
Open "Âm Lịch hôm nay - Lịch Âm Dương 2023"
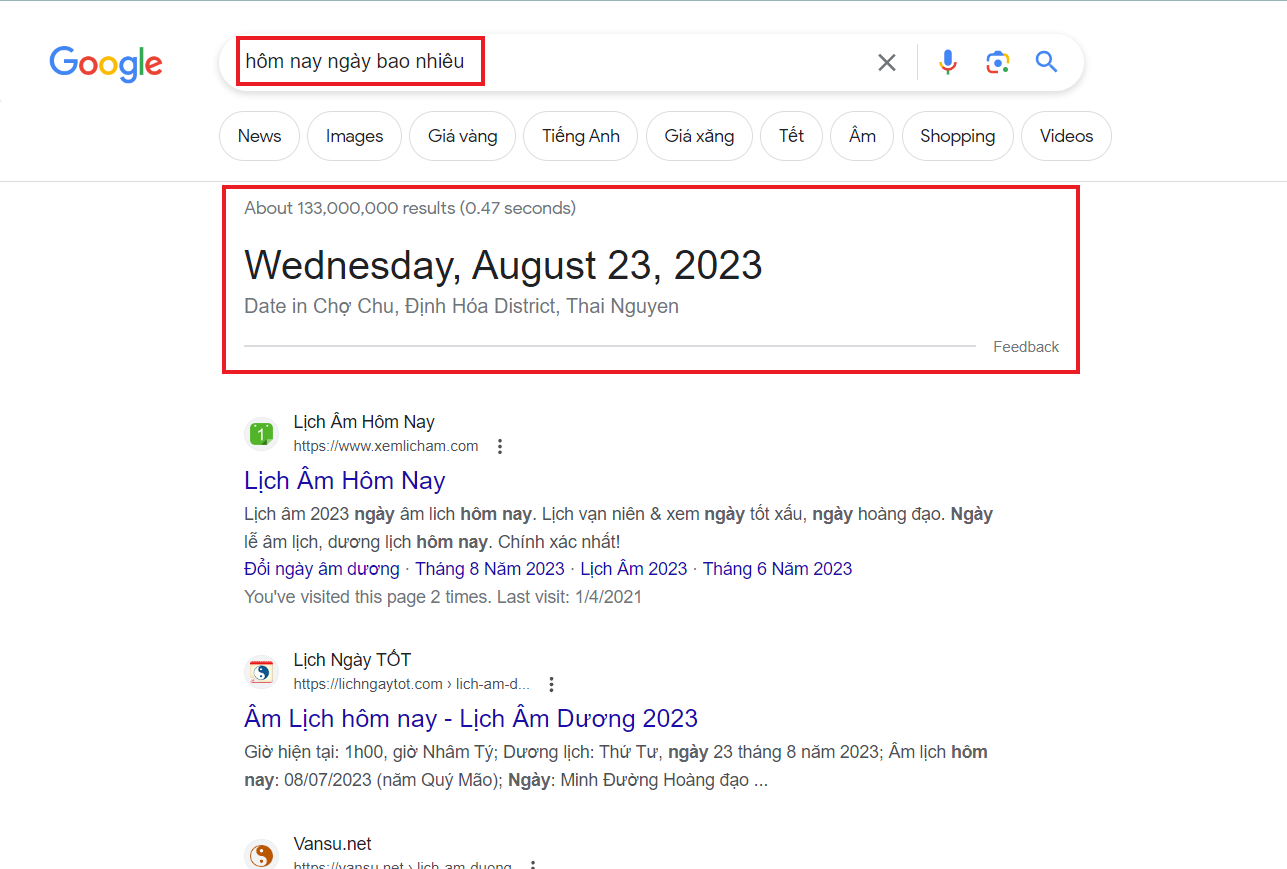coord(470,718)
